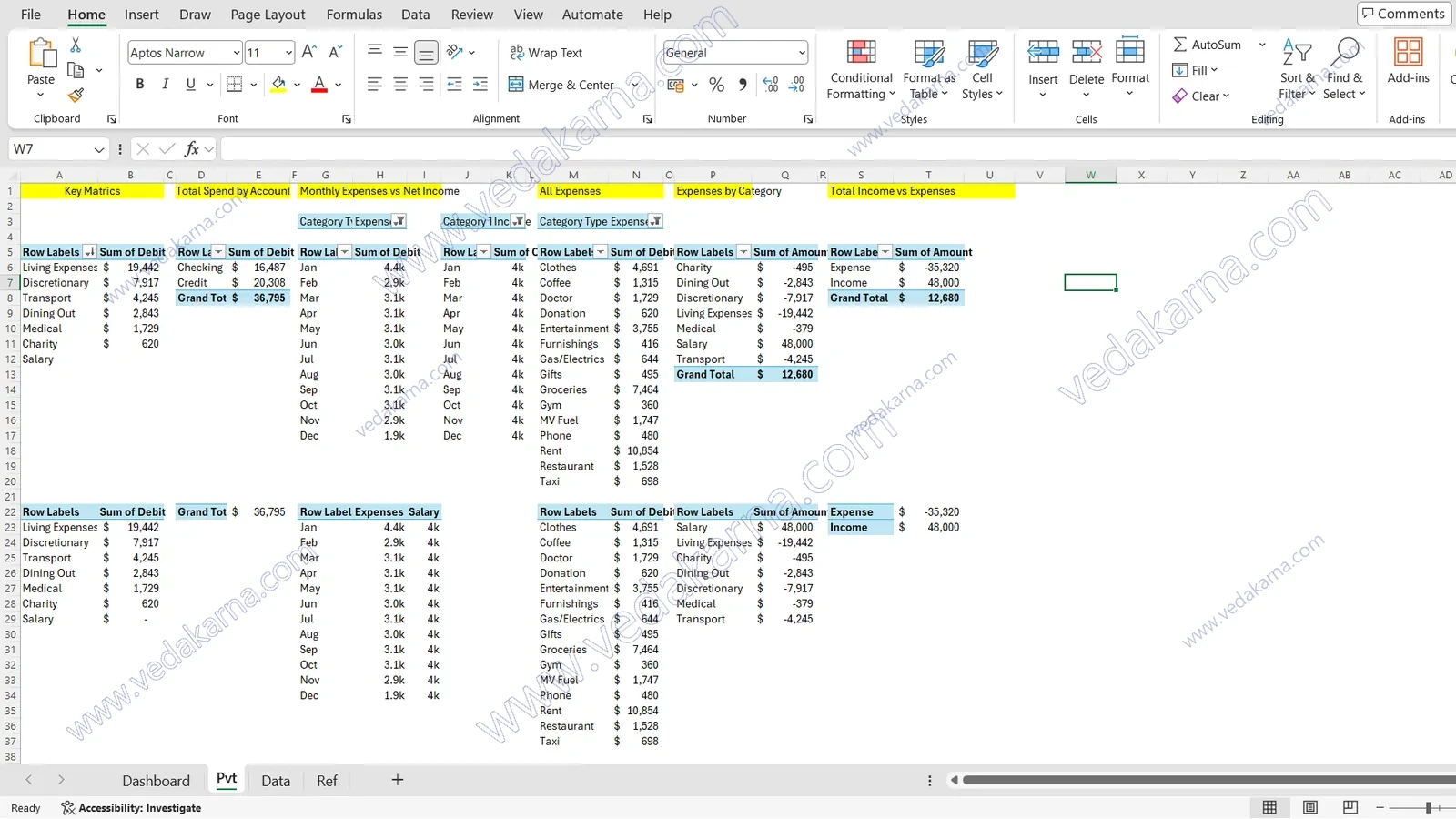Open the Format as Table gallery
The image size is (1456, 819).
[x=929, y=70]
